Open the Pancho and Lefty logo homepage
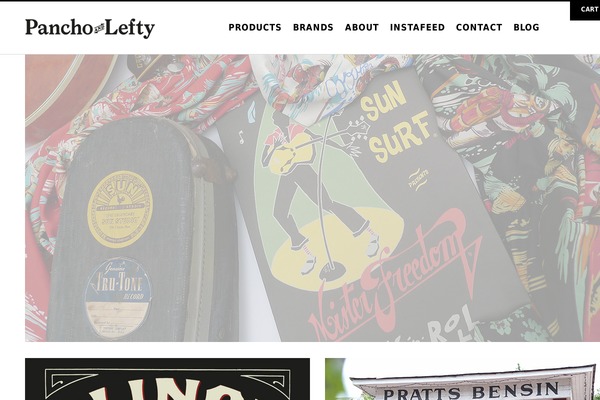This screenshot has width=600, height=400. 90,28
